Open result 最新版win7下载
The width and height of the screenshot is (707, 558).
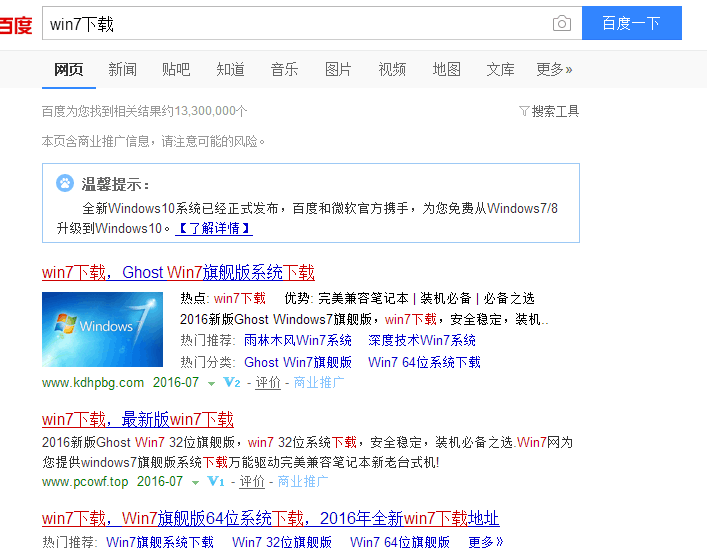138,419
